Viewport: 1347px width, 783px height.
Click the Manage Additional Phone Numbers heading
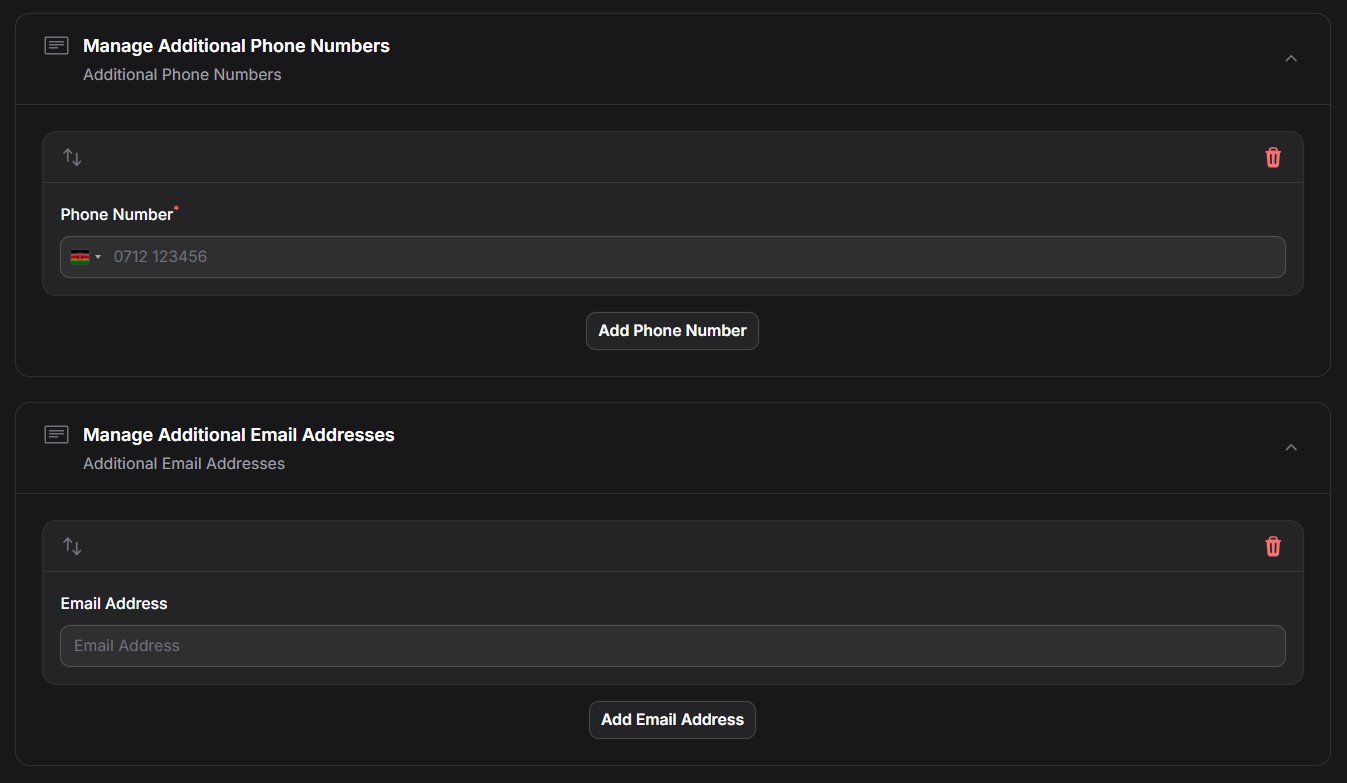(x=236, y=46)
